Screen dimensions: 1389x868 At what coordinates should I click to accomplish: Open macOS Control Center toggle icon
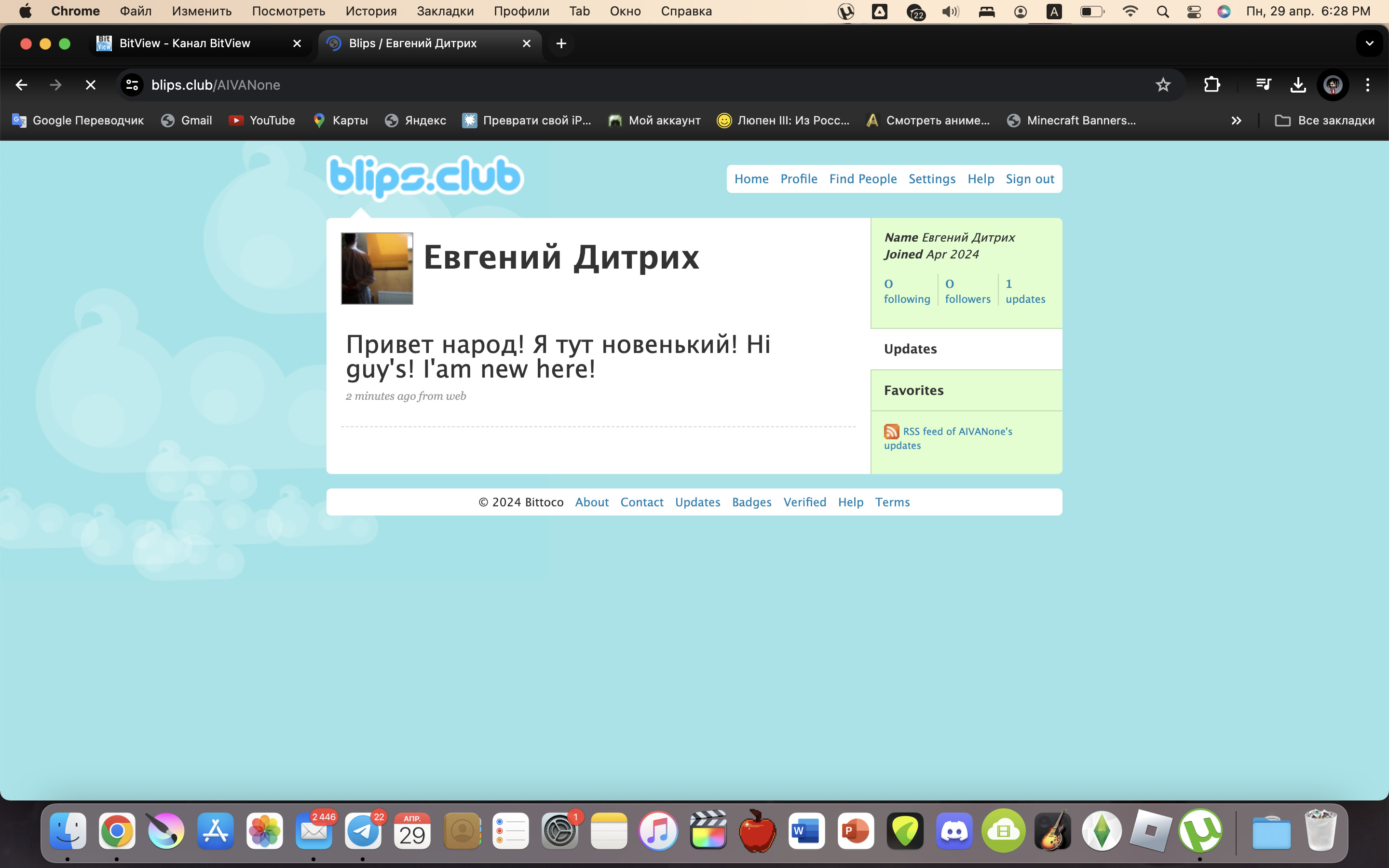[1193, 12]
